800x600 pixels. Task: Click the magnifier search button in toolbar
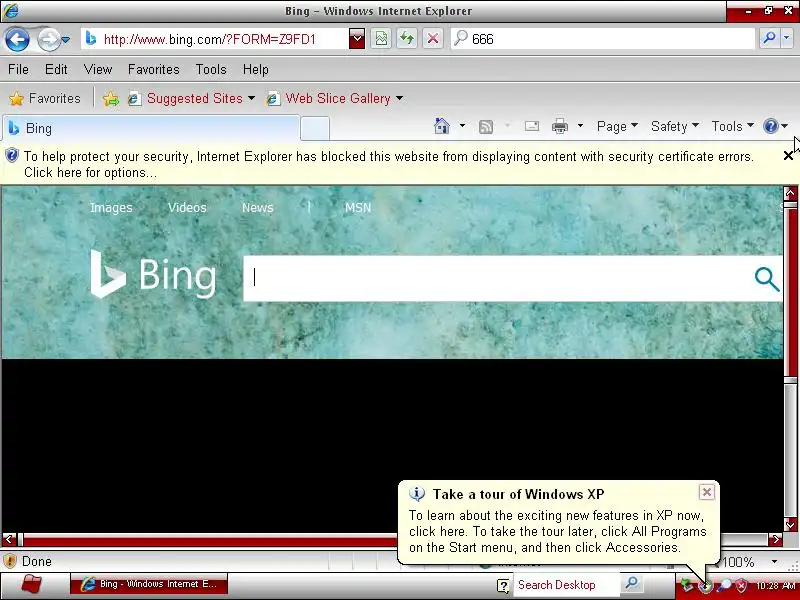[769, 39]
